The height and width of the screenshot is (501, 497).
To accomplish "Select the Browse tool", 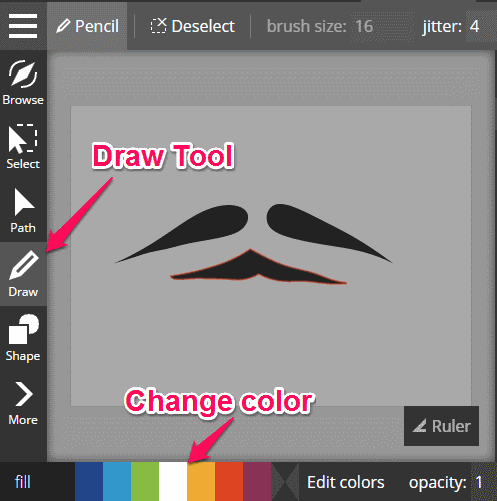I will point(23,82).
